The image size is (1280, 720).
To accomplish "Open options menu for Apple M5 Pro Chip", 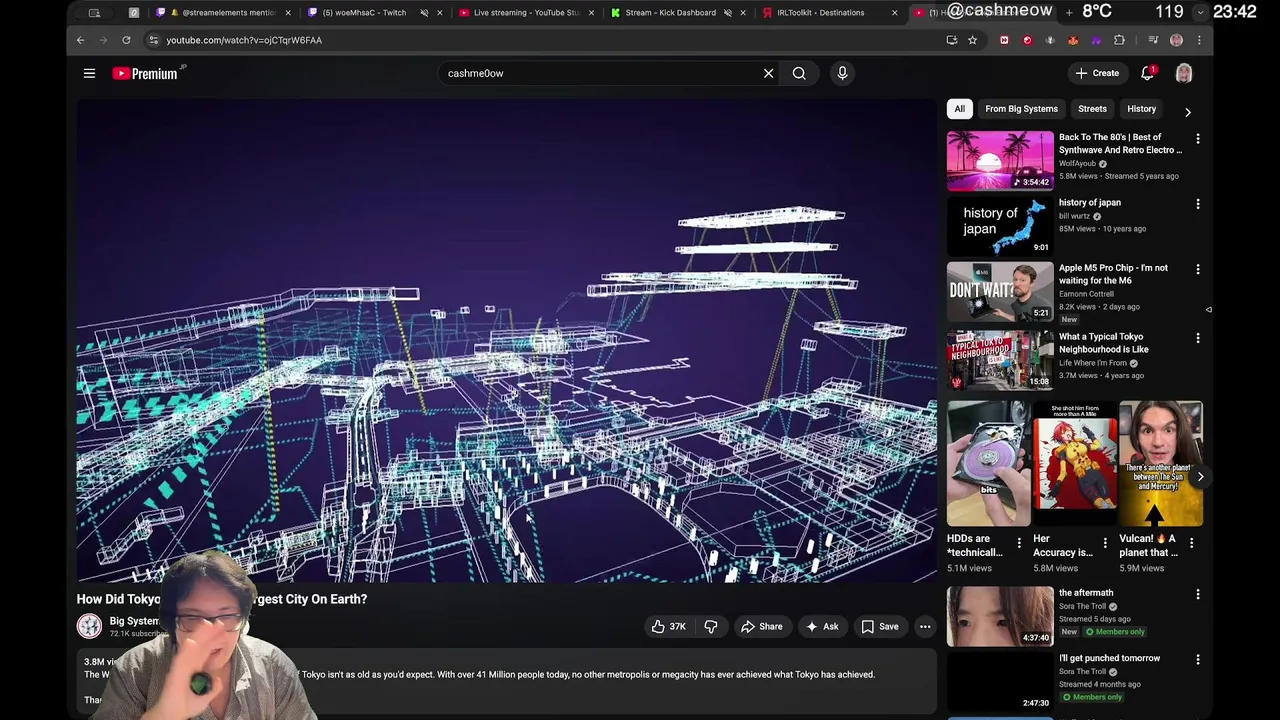I will click(x=1198, y=269).
